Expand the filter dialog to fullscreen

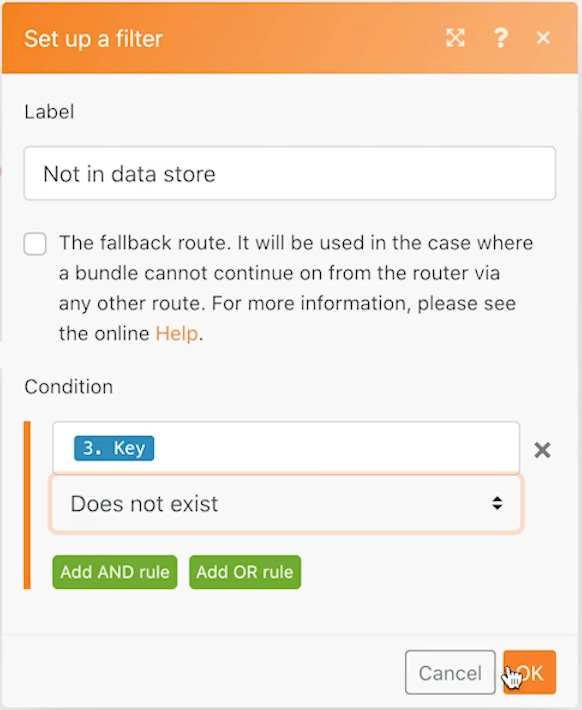(x=455, y=38)
